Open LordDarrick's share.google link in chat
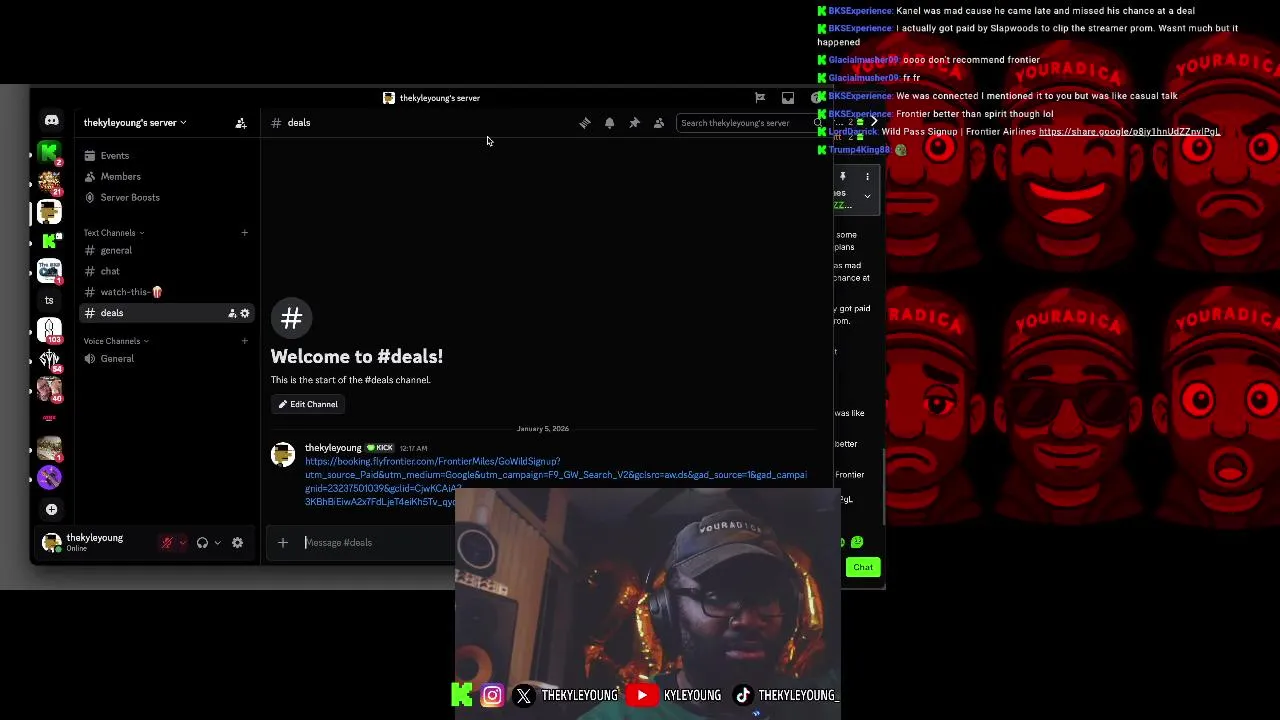 1129,132
